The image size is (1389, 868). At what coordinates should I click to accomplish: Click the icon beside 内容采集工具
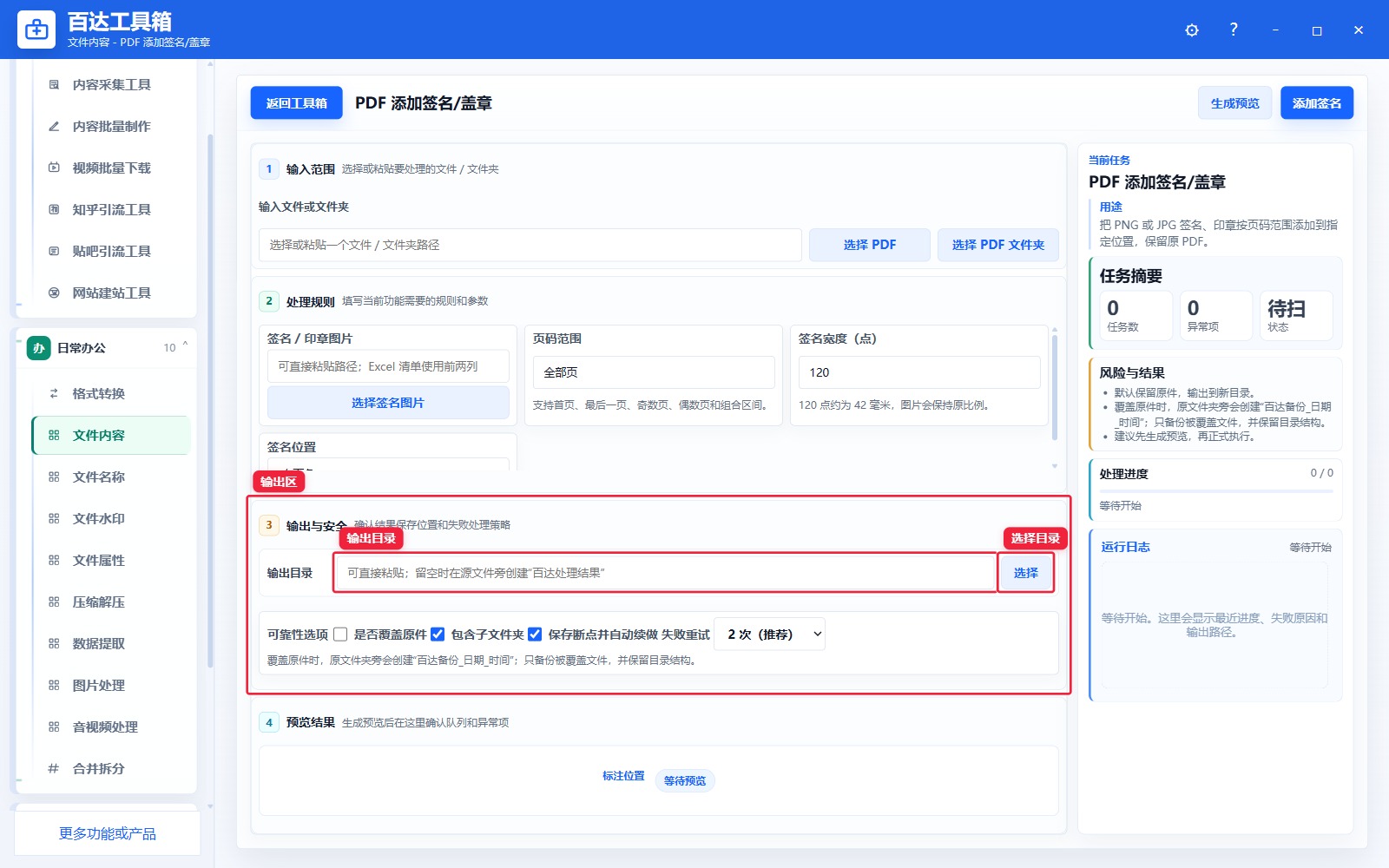(x=54, y=84)
